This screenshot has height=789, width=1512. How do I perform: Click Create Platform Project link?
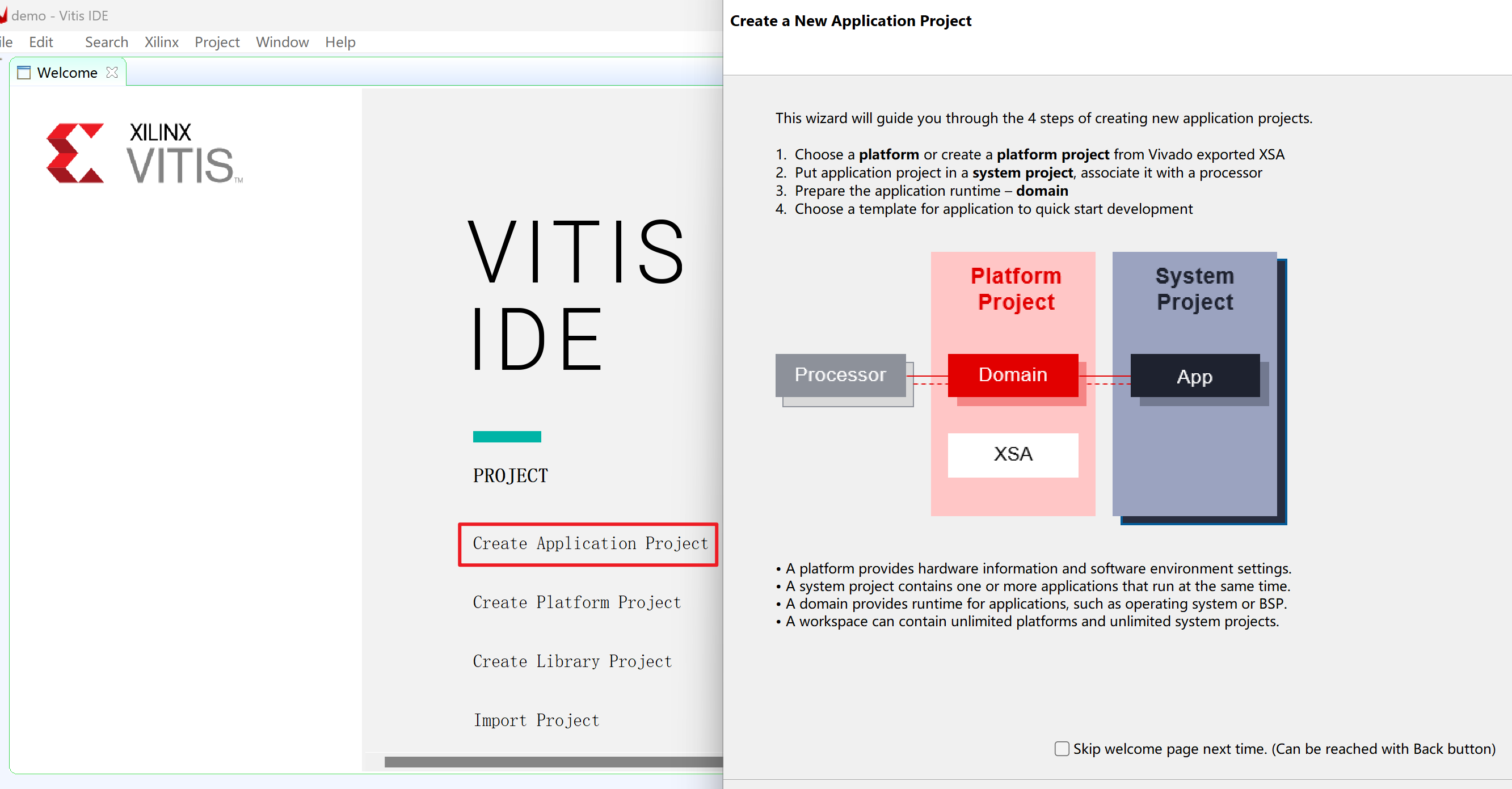coord(577,602)
